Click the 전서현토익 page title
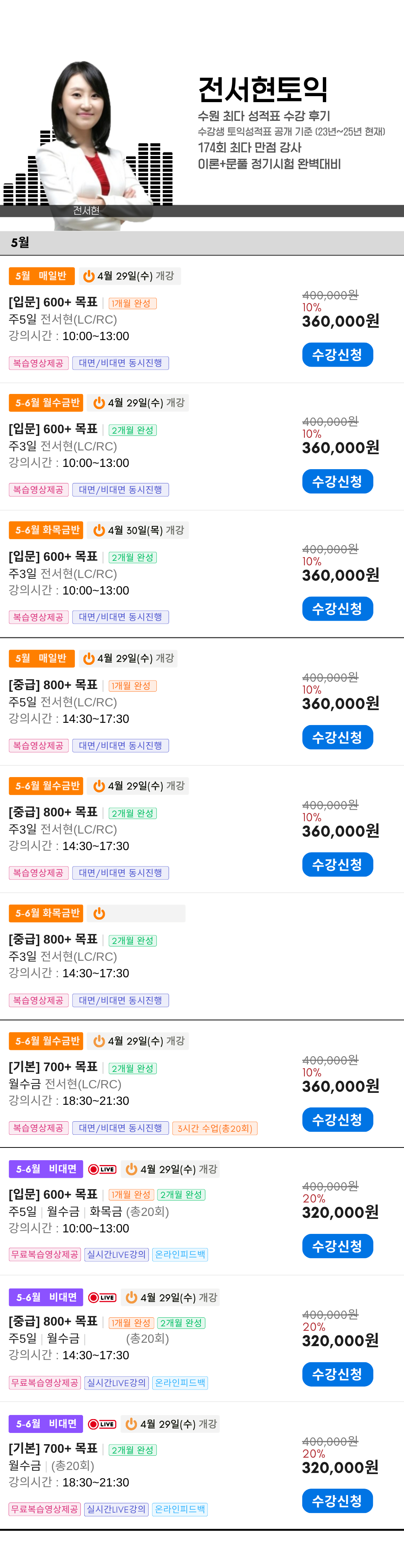404x1568 pixels. point(263,89)
